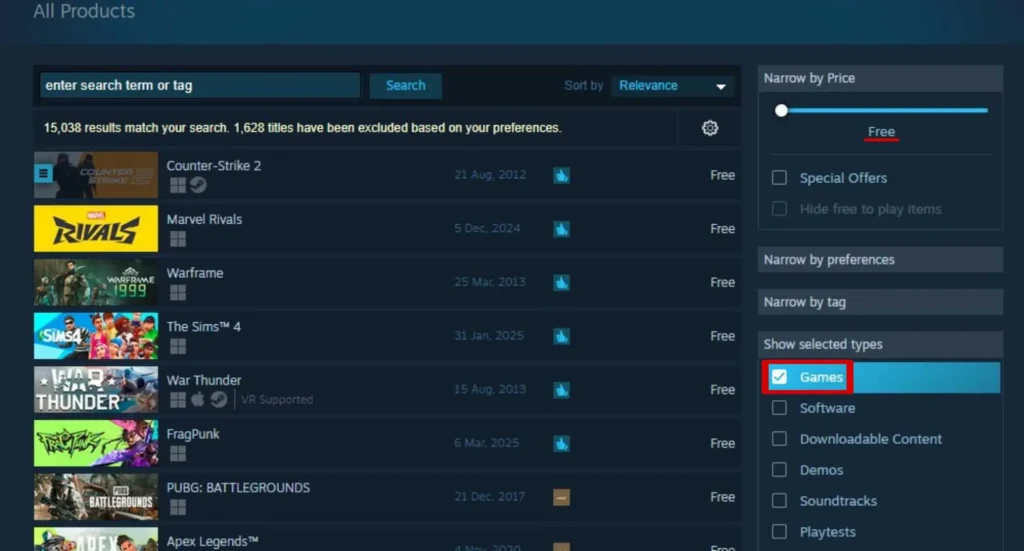This screenshot has width=1024, height=551.
Task: Click the search term input field
Action: (200, 86)
